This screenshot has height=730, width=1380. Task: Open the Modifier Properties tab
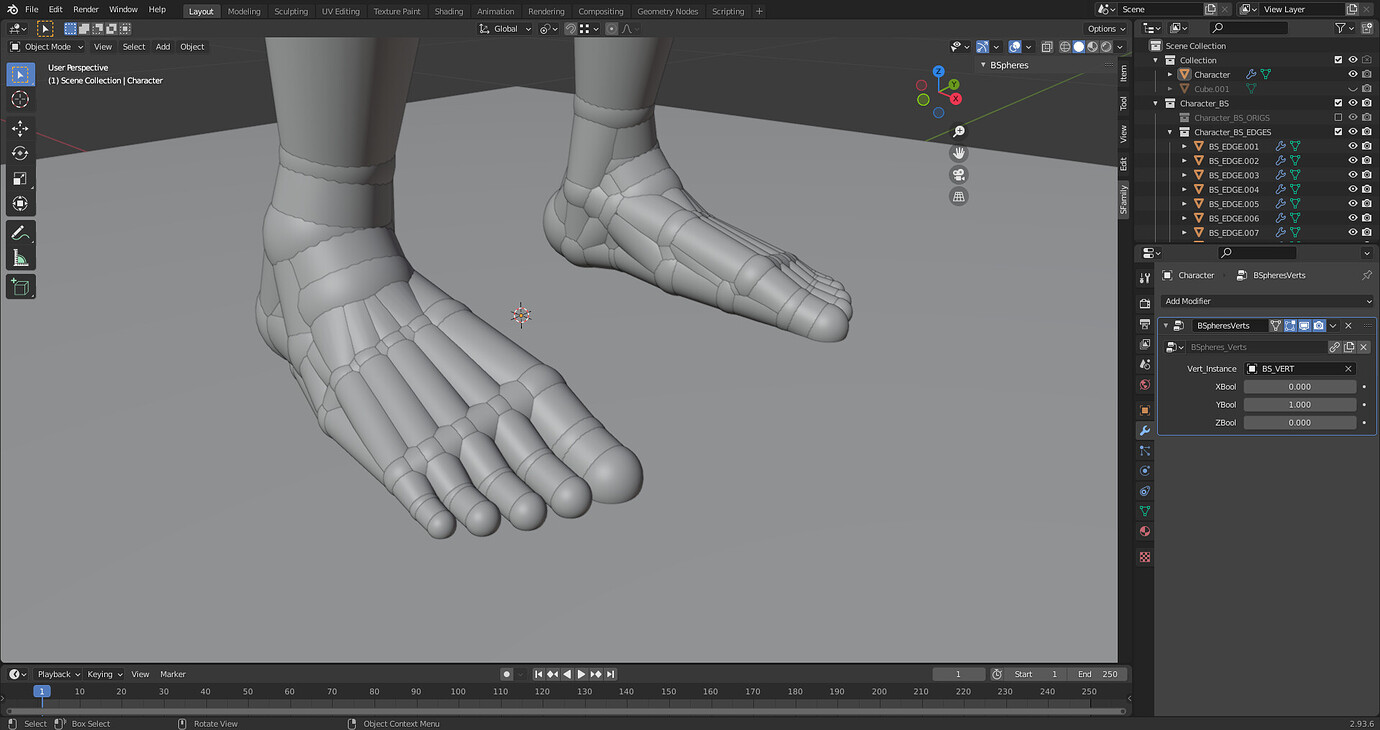click(x=1144, y=430)
